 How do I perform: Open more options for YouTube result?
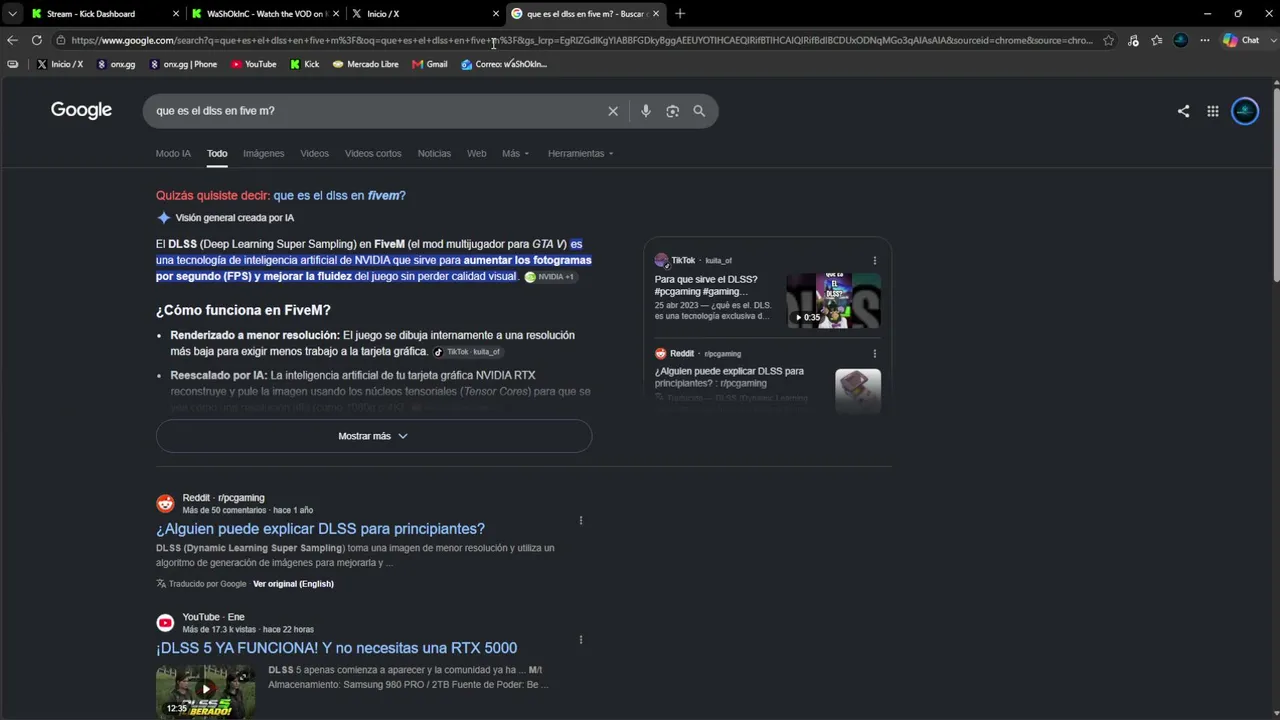point(581,640)
